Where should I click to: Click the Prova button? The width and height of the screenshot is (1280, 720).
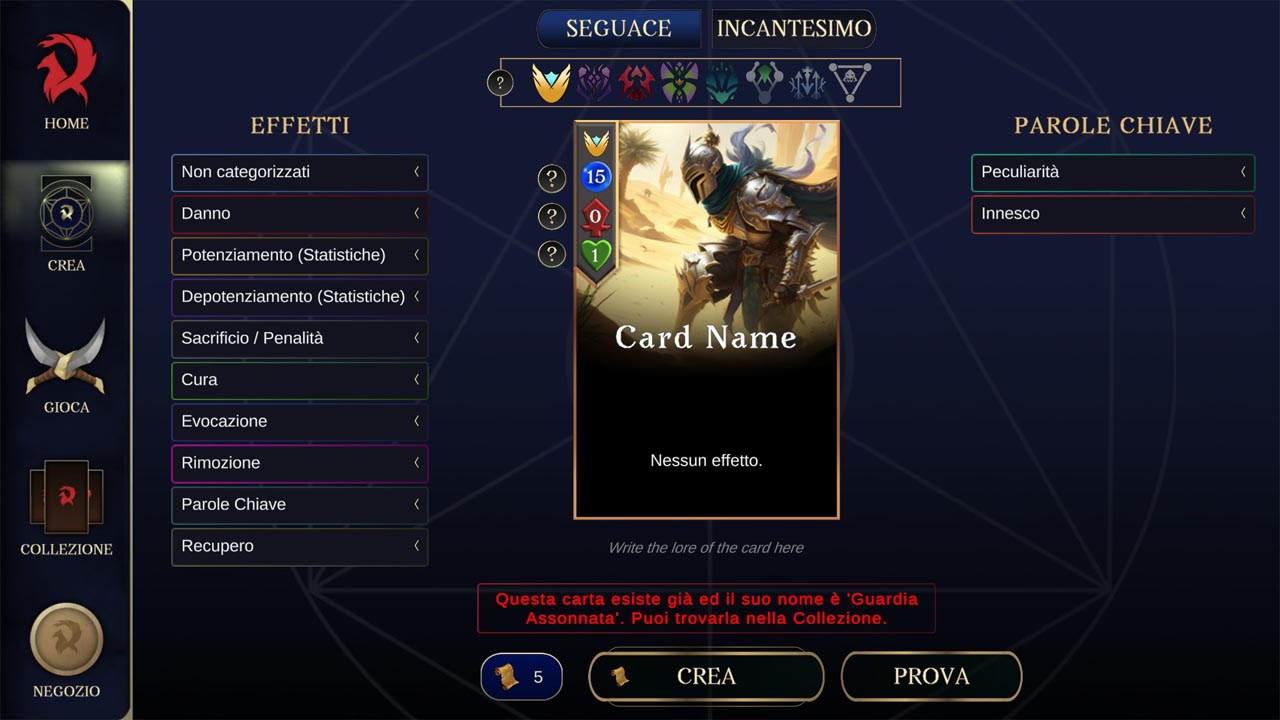click(x=931, y=676)
